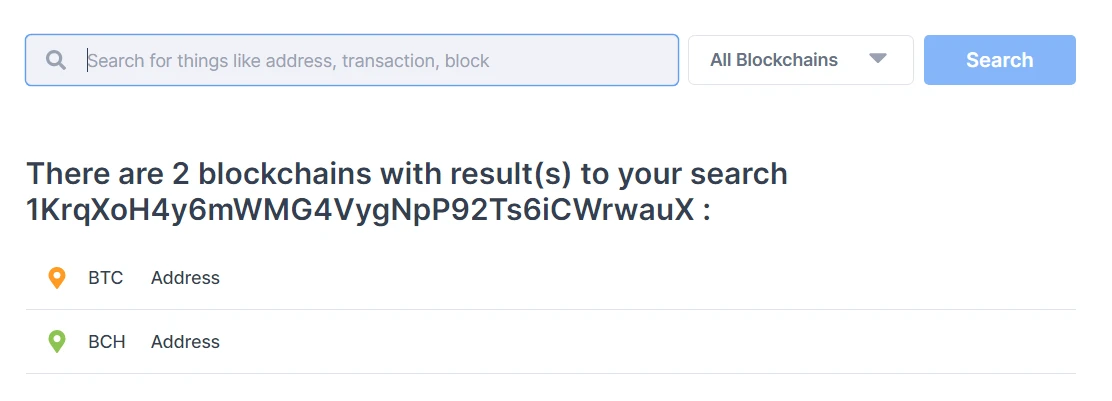This screenshot has height=401, width=1112.
Task: Open the All Blockchains selector
Action: [801, 60]
